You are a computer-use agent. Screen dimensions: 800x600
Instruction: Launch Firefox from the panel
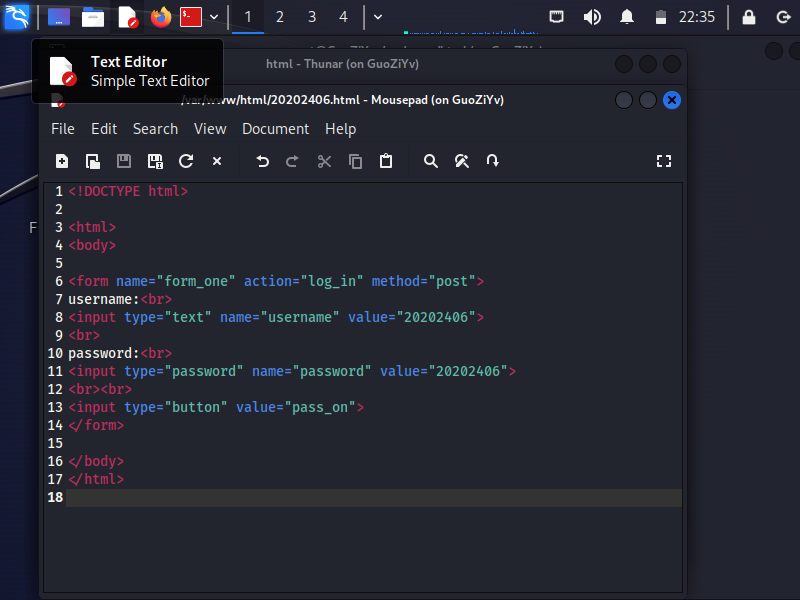coord(161,17)
